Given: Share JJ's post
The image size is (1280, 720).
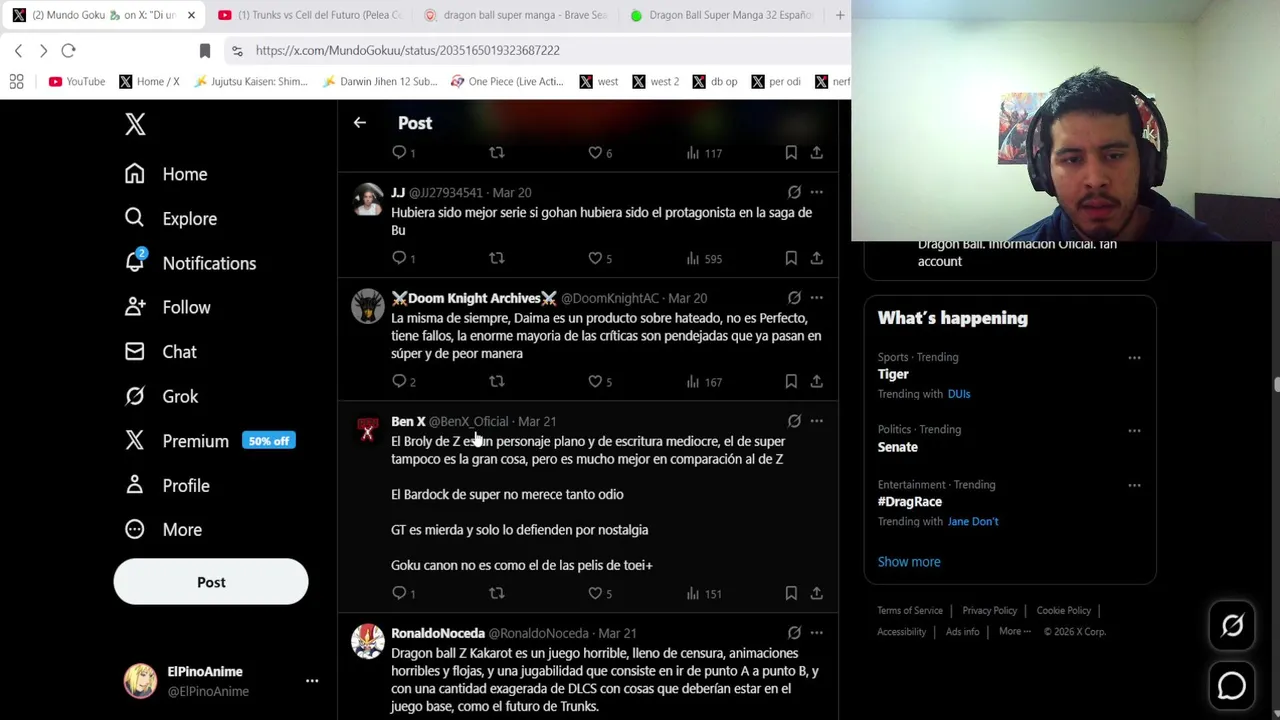Looking at the screenshot, I should tap(817, 258).
